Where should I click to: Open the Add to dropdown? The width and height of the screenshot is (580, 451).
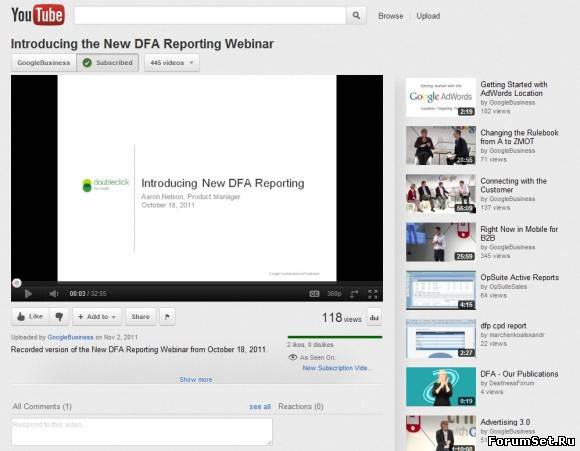tap(97, 317)
